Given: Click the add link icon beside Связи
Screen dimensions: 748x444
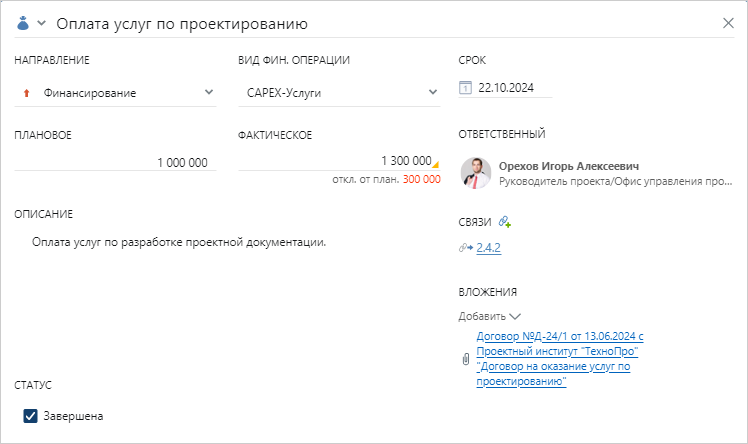Looking at the screenshot, I should click(x=505, y=222).
